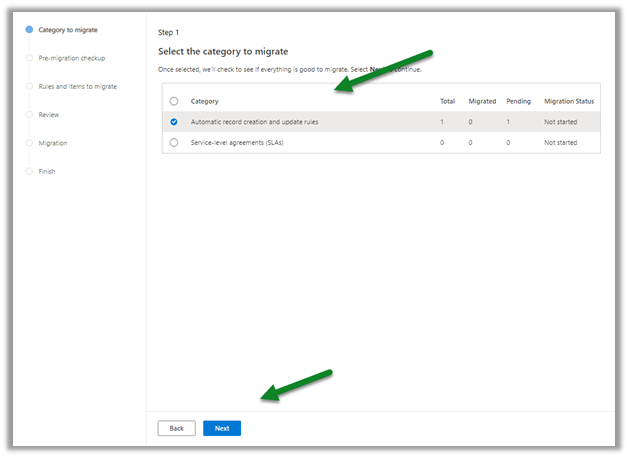
Task: Open the Category to migrate step
Action: [68, 30]
